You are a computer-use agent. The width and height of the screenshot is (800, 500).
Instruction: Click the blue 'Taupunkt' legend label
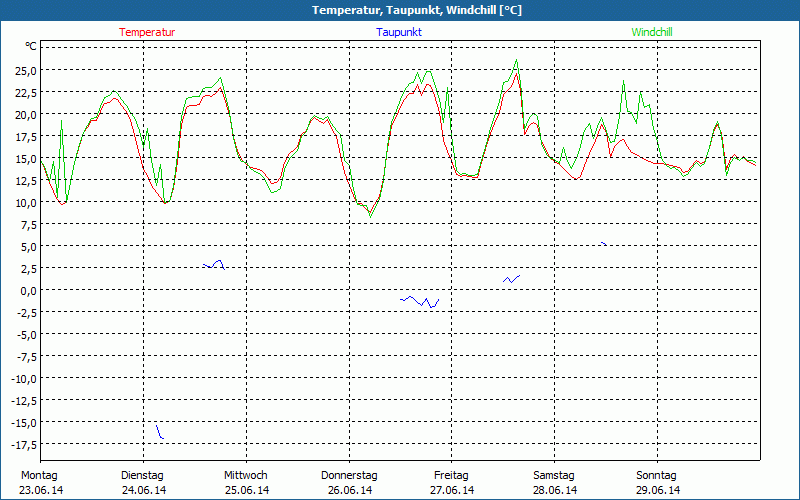399,32
